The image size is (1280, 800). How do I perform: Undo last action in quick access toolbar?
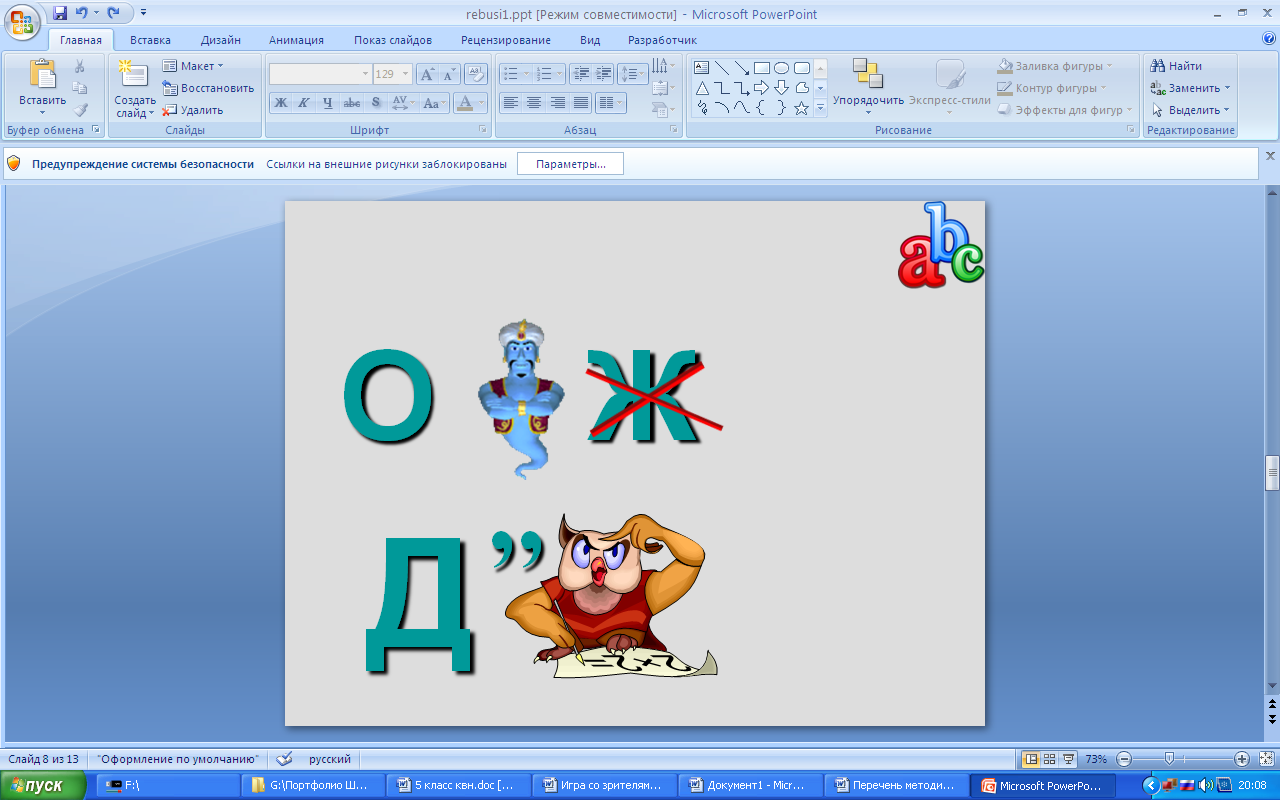point(81,14)
